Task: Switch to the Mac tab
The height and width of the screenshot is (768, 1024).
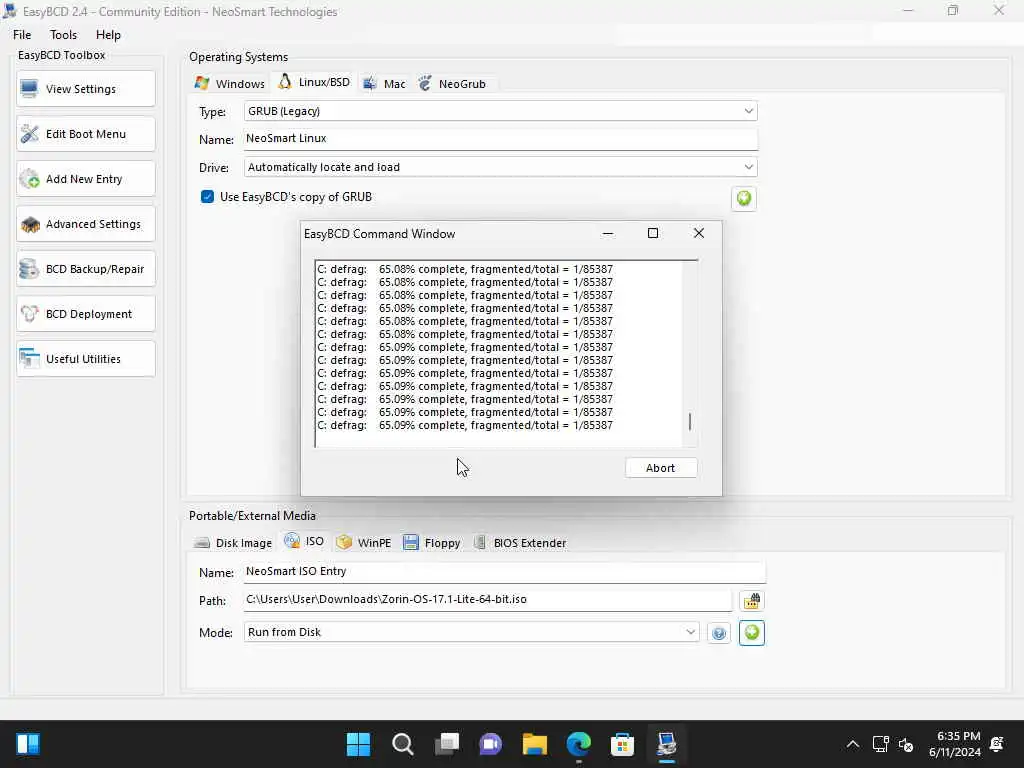Action: [x=385, y=84]
